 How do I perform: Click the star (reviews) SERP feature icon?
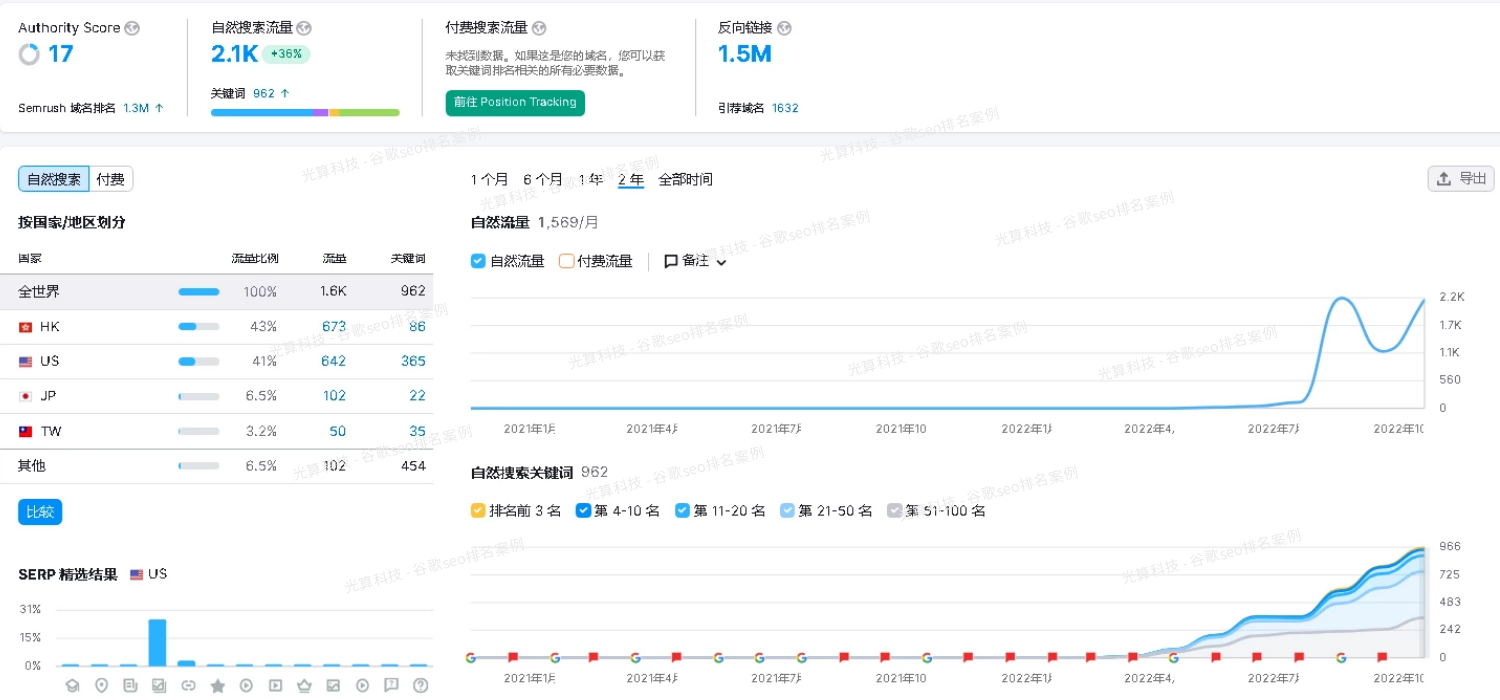217,686
